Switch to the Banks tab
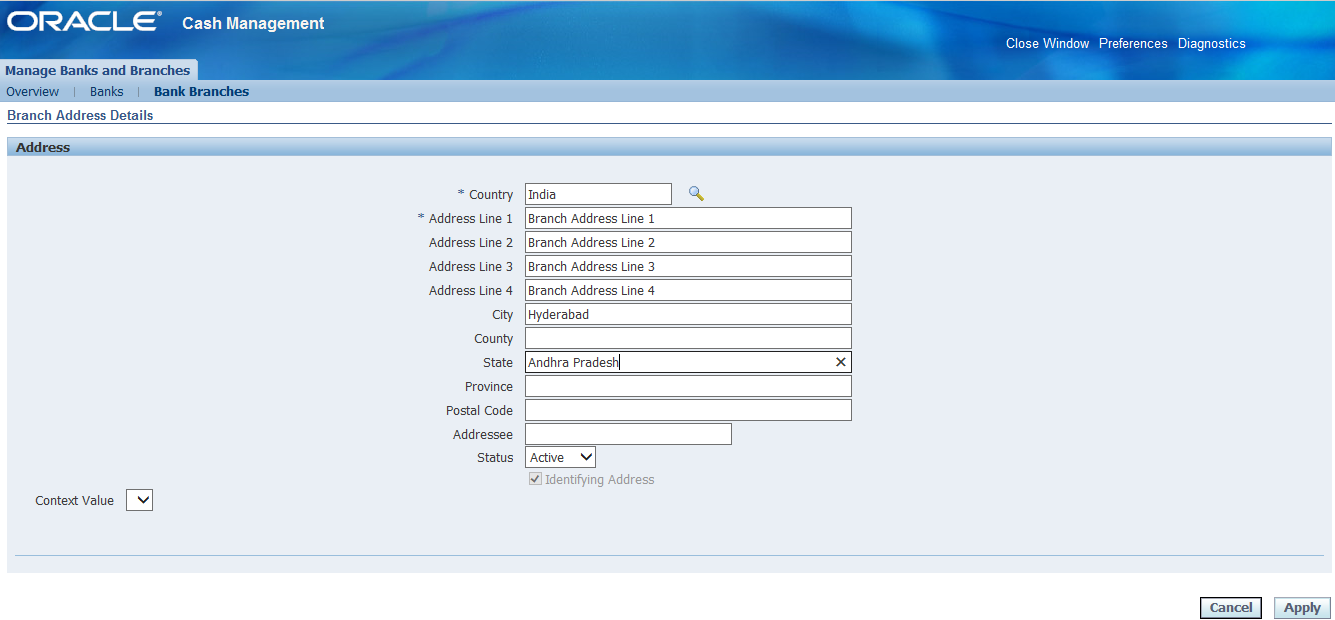The height and width of the screenshot is (620, 1335). [107, 92]
